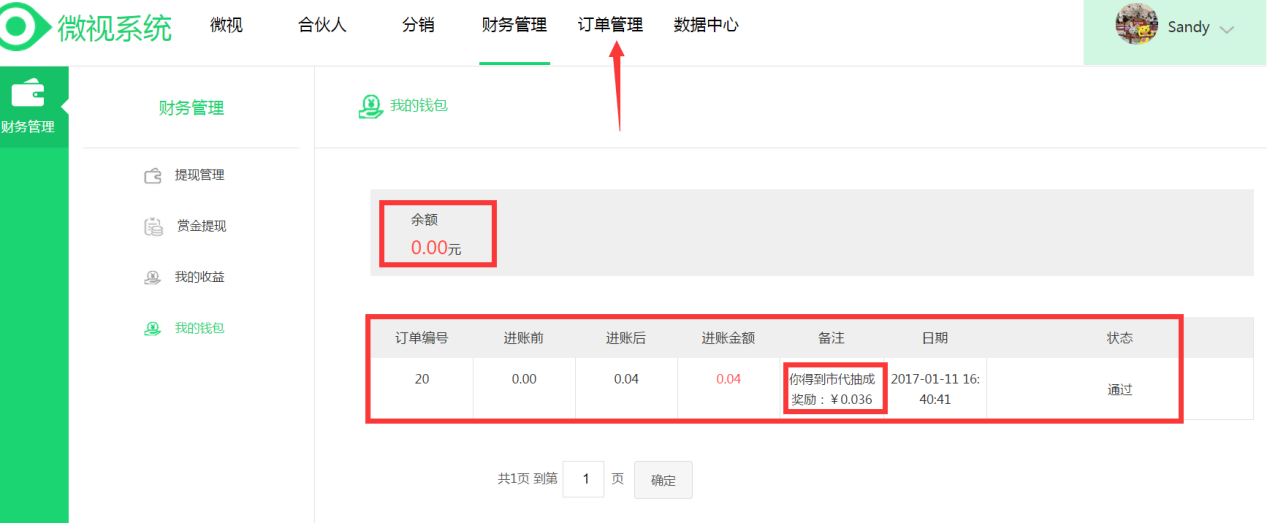Open 订单管理 in the top navigation
Image resolution: width=1267 pixels, height=523 pixels.
[x=610, y=26]
